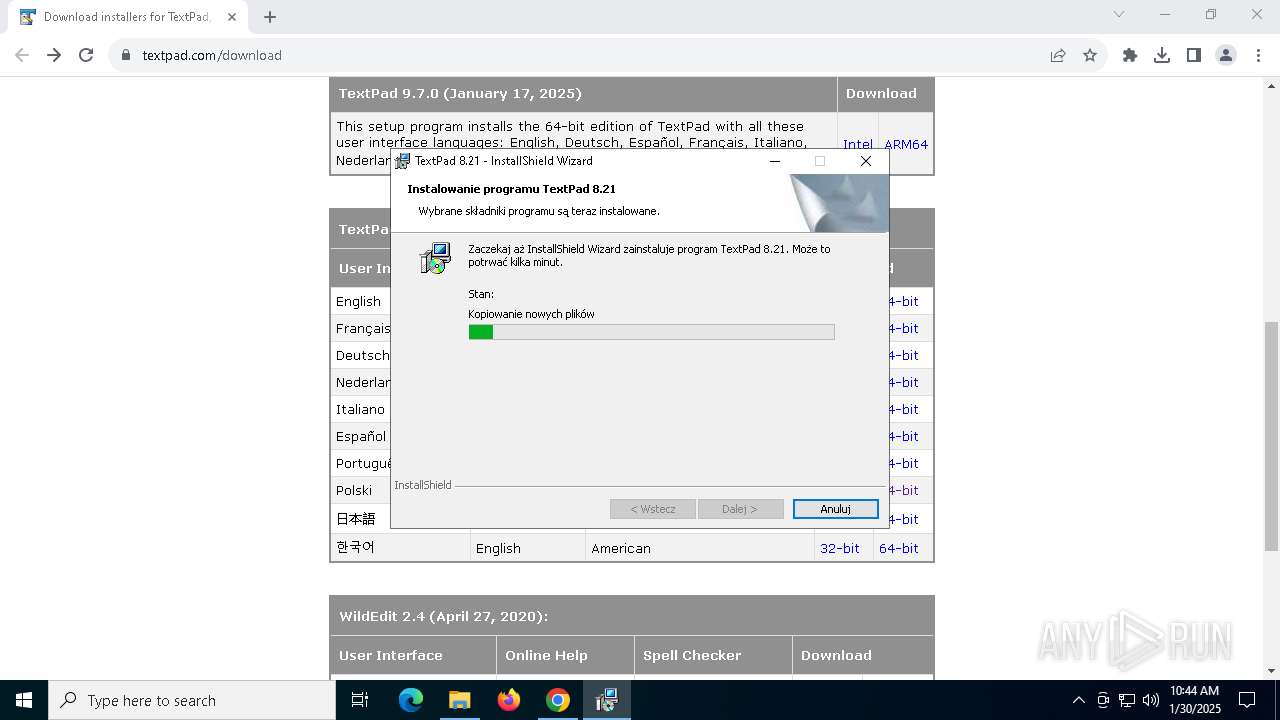Click the American spell checker cell
The image size is (1280, 720).
621,548
